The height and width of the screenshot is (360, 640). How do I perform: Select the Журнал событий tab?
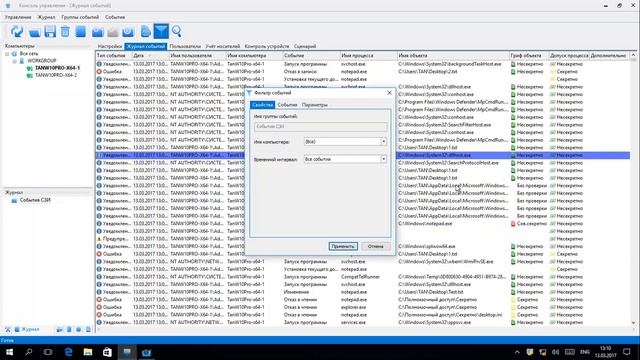click(146, 47)
